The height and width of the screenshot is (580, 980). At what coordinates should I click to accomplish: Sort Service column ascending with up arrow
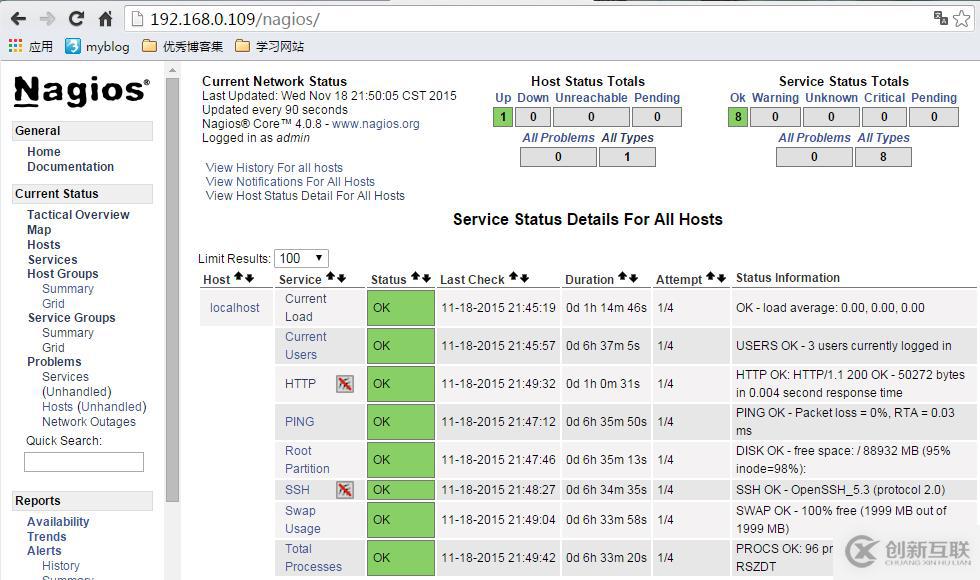[x=331, y=278]
